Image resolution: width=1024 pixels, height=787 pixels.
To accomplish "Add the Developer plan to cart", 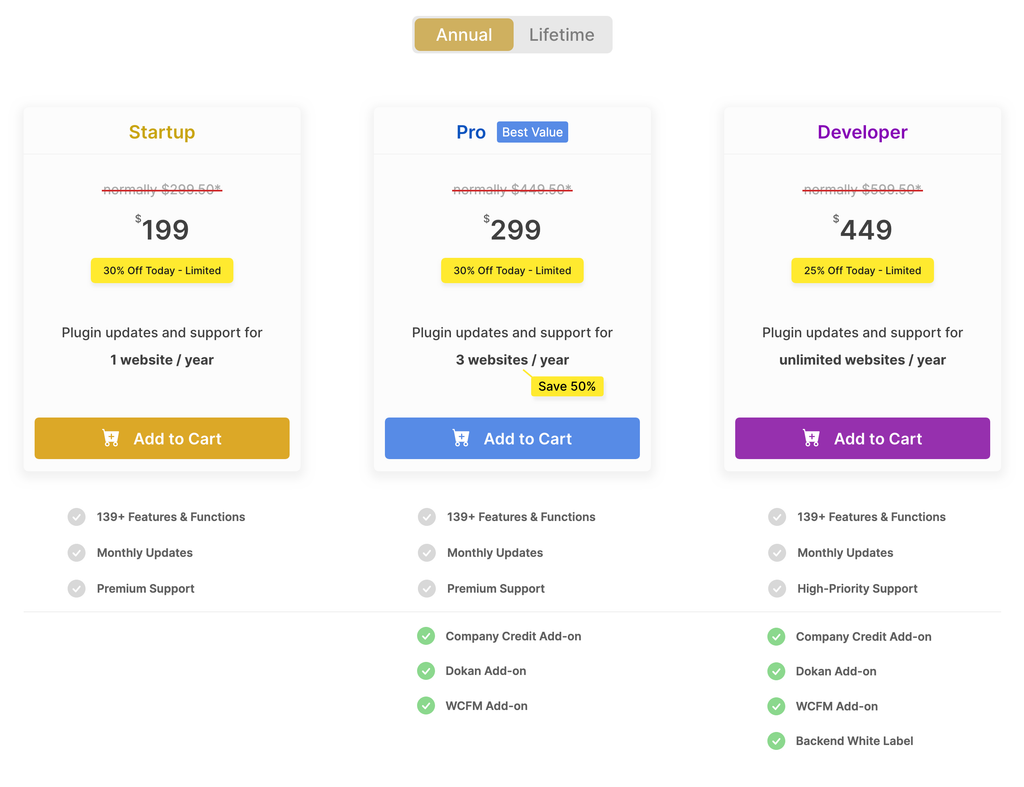I will [862, 438].
